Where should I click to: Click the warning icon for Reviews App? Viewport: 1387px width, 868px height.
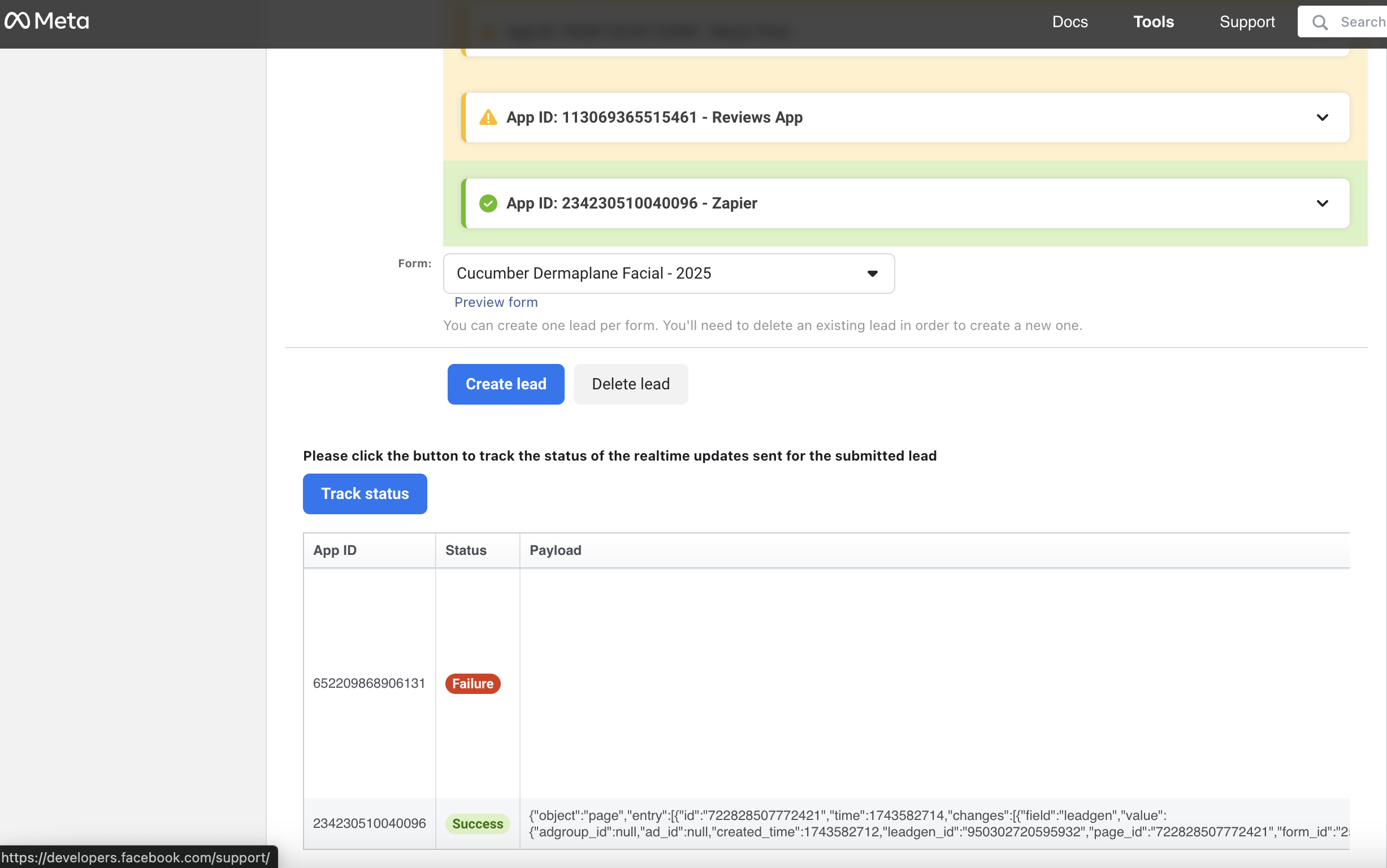[x=488, y=117]
